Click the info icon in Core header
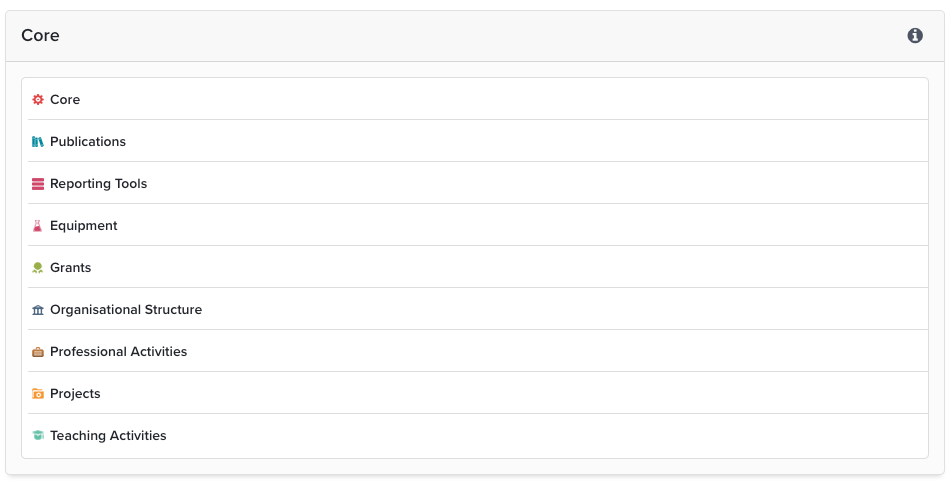Image resolution: width=947 pixels, height=481 pixels. point(915,36)
